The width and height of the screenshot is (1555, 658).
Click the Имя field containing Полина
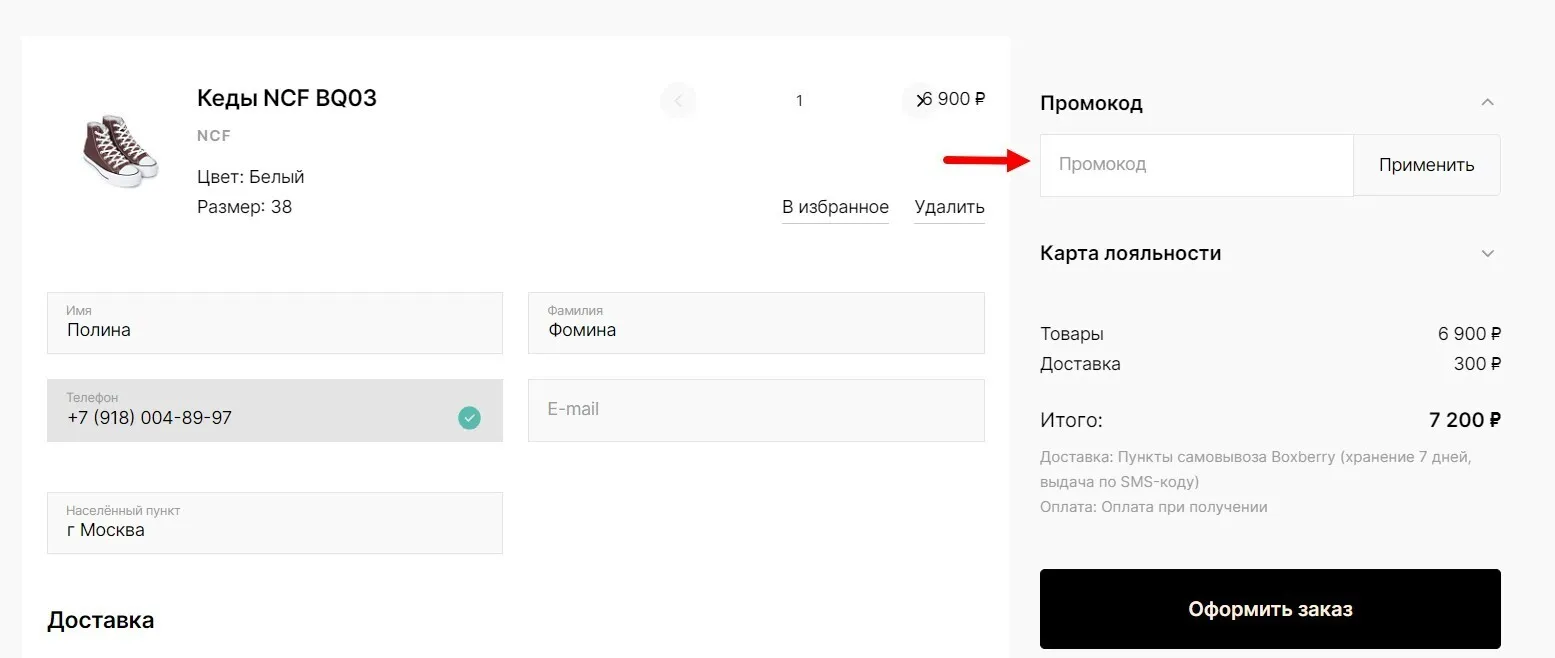[275, 323]
